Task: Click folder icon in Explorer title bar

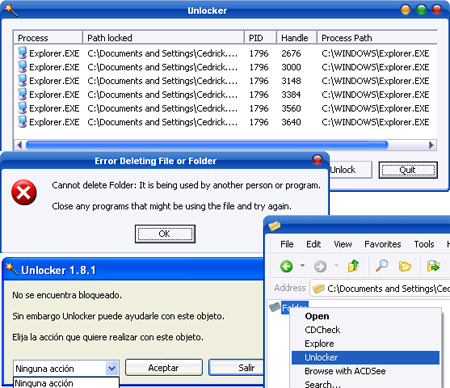Action: pyautogui.click(x=275, y=226)
